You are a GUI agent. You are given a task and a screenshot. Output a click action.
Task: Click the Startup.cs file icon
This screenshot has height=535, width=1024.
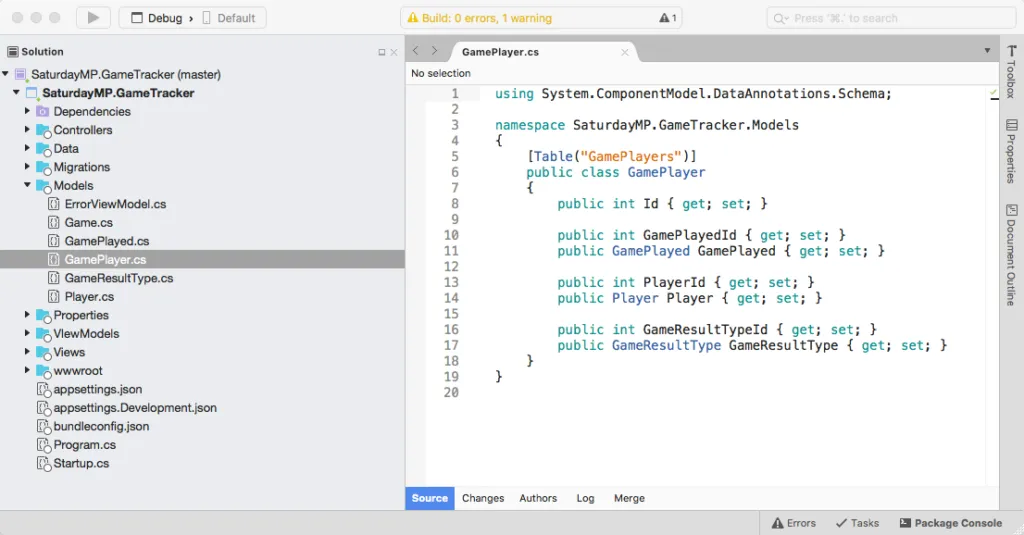tap(43, 464)
